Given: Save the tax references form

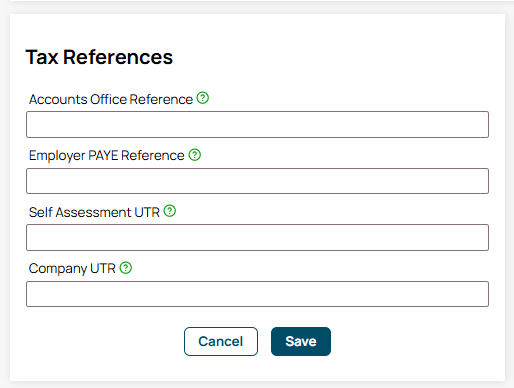Looking at the screenshot, I should pos(301,341).
